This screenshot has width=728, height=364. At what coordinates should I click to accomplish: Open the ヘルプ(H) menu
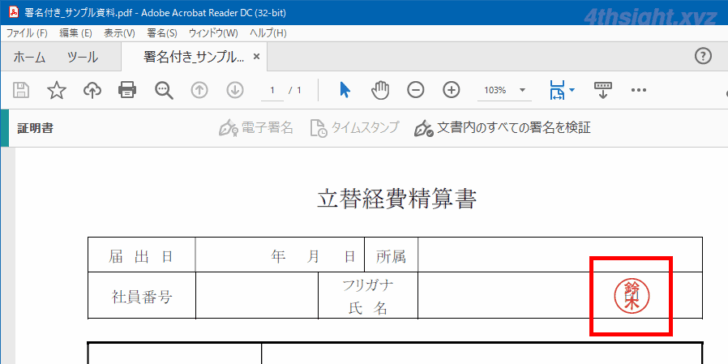pyautogui.click(x=268, y=33)
